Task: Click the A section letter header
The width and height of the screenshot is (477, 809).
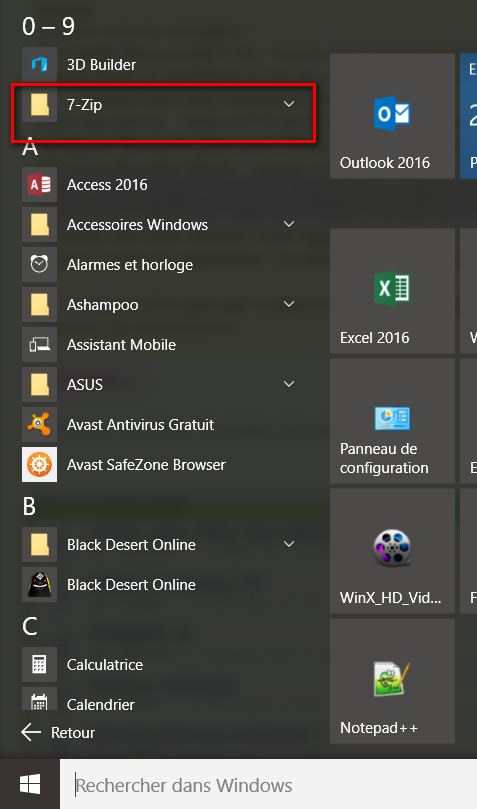Action: click(30, 147)
